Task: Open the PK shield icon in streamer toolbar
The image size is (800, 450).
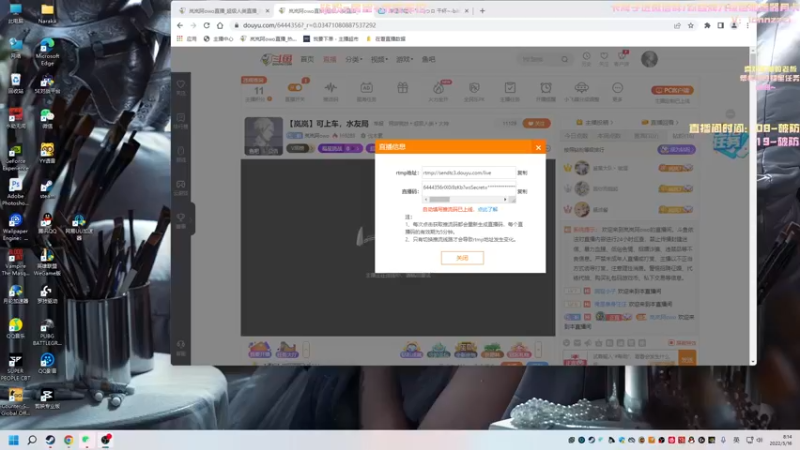Action: pos(474,88)
